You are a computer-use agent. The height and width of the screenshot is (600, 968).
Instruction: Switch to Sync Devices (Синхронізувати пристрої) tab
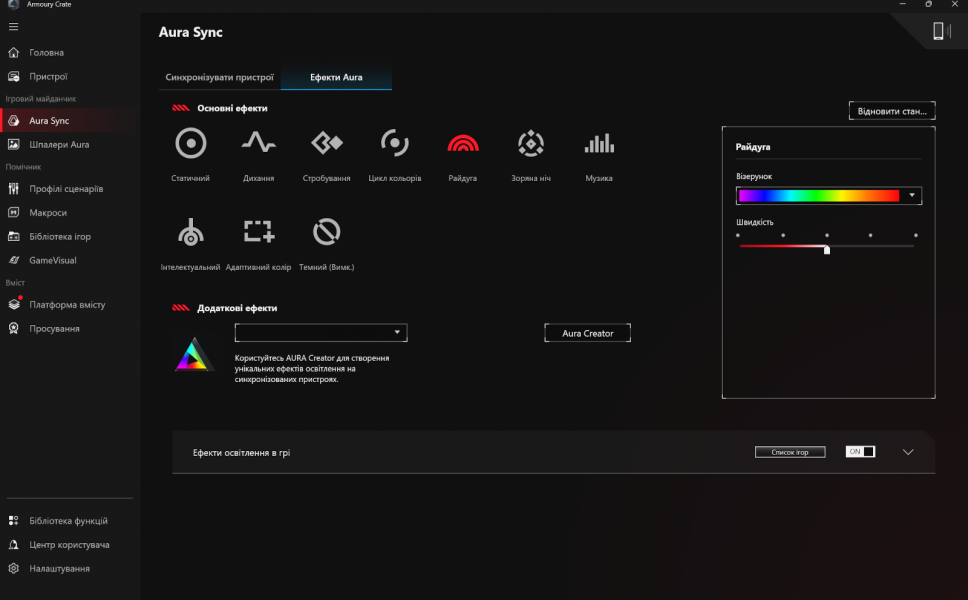[219, 77]
